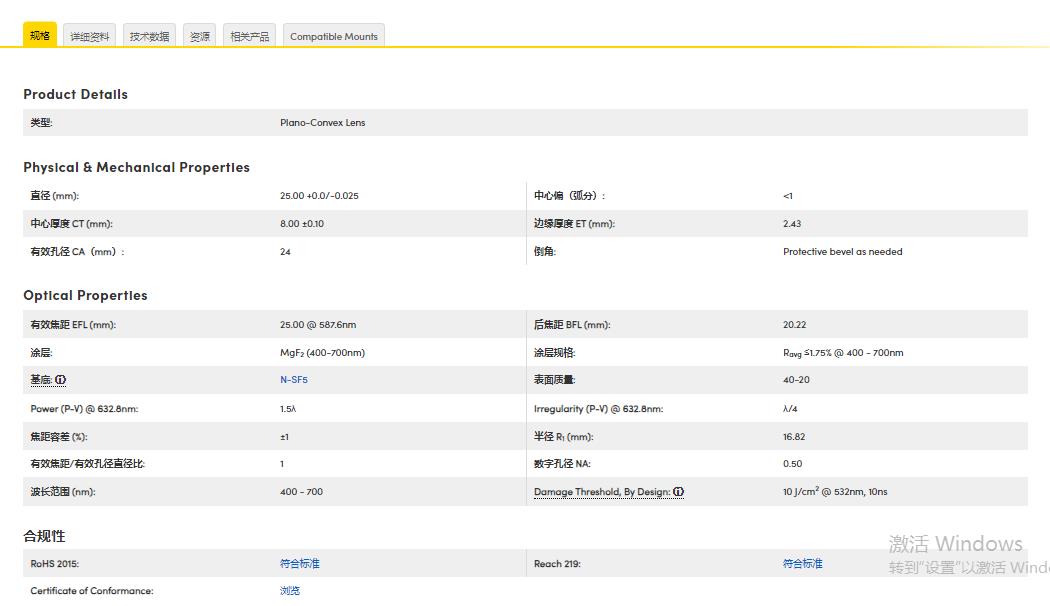
Task: Click the info icon beside Damage Threshold
Action: pyautogui.click(x=679, y=492)
